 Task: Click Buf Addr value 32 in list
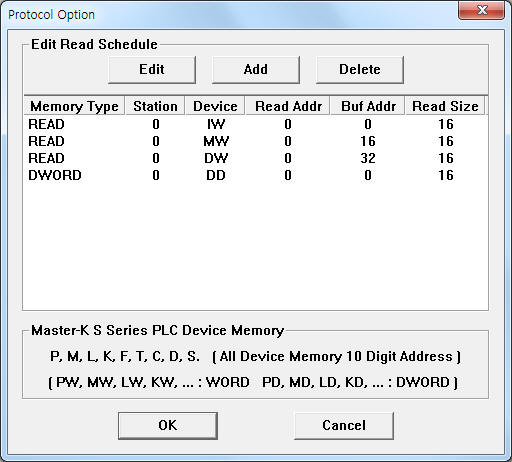click(368, 158)
